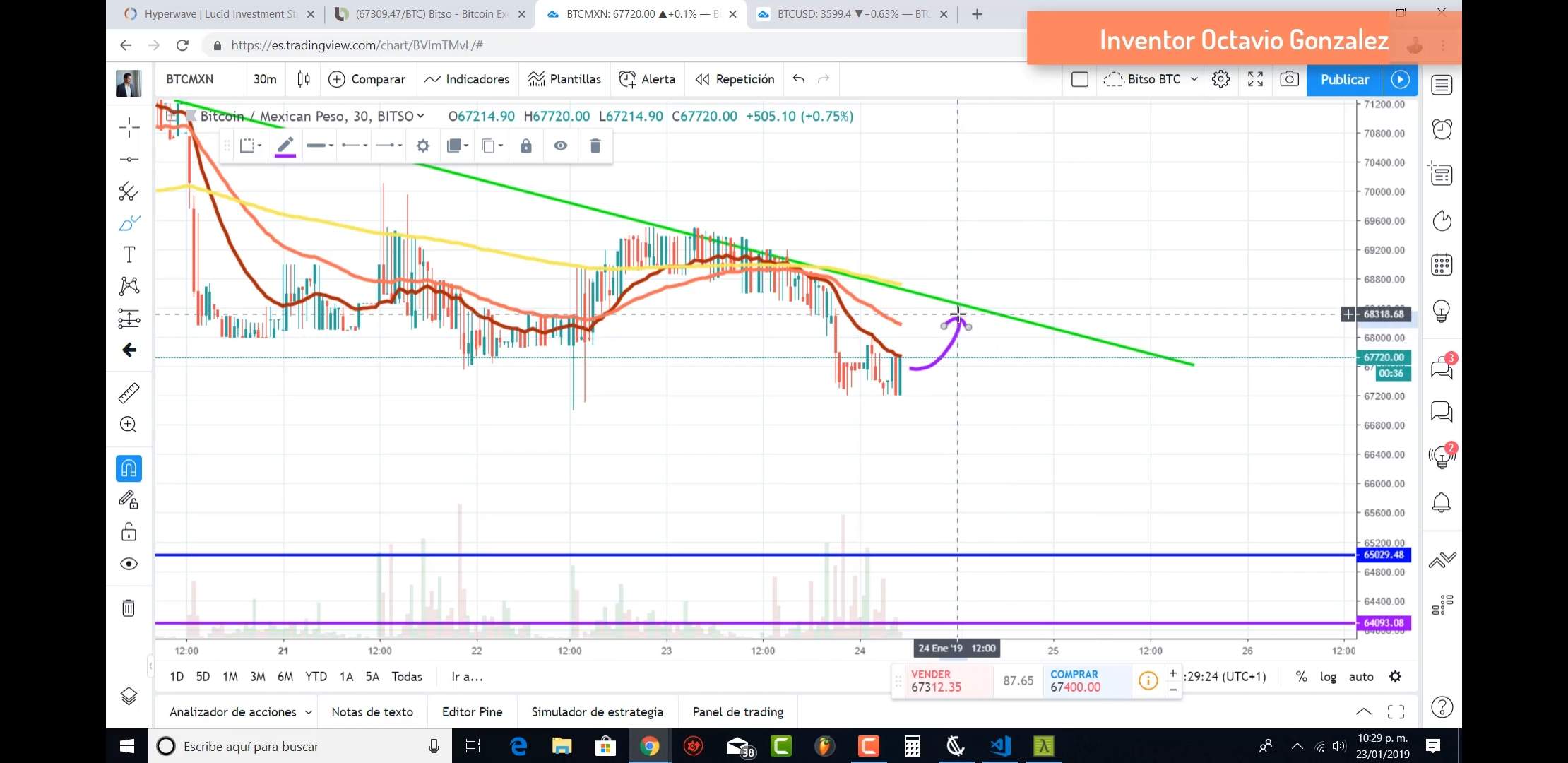Toggle log scale on price axis

(x=1328, y=676)
